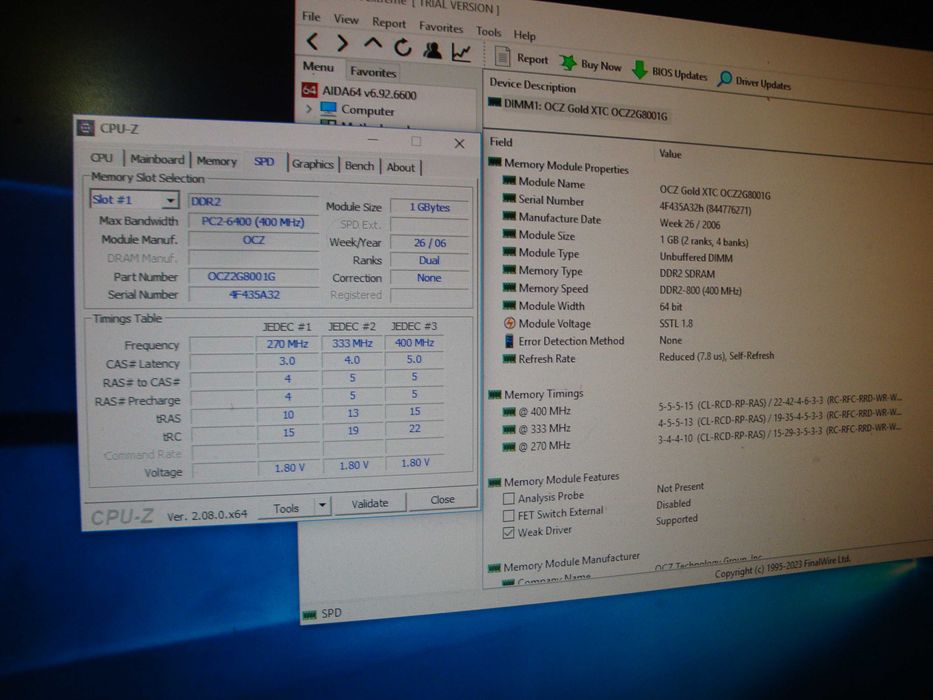
Task: Click Memory Module Features group icon
Action: pos(494,482)
